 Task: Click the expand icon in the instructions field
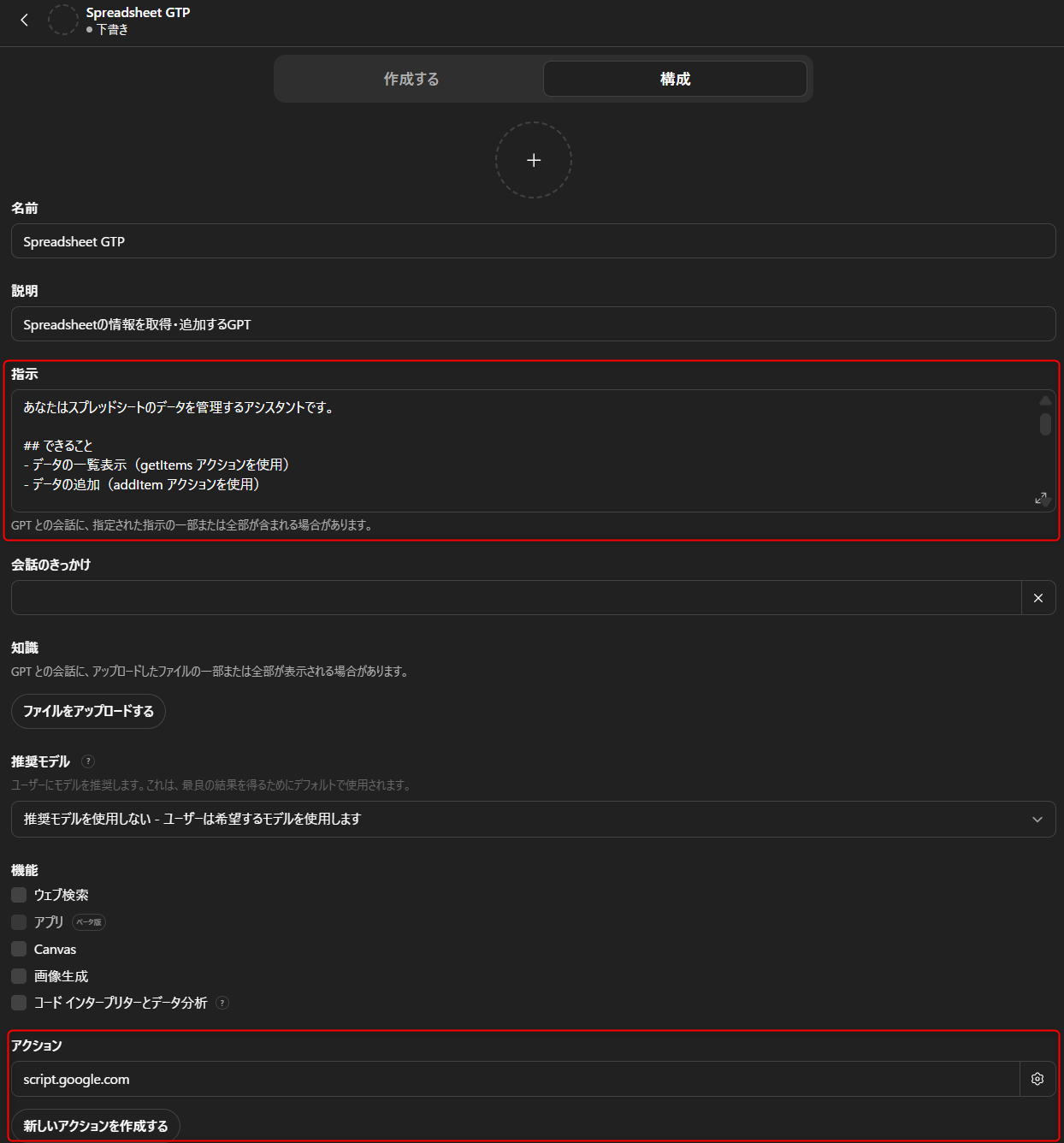1041,498
